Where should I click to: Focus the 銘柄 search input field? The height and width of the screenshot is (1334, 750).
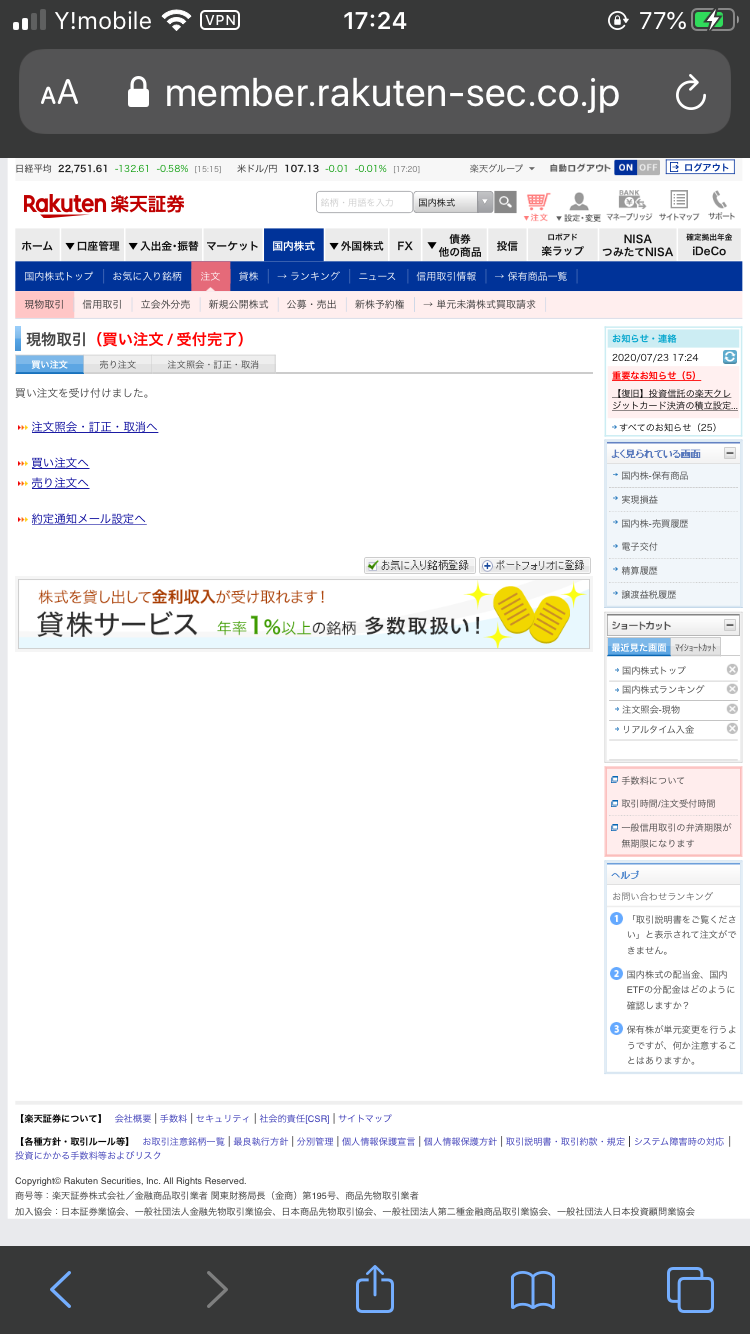(364, 202)
